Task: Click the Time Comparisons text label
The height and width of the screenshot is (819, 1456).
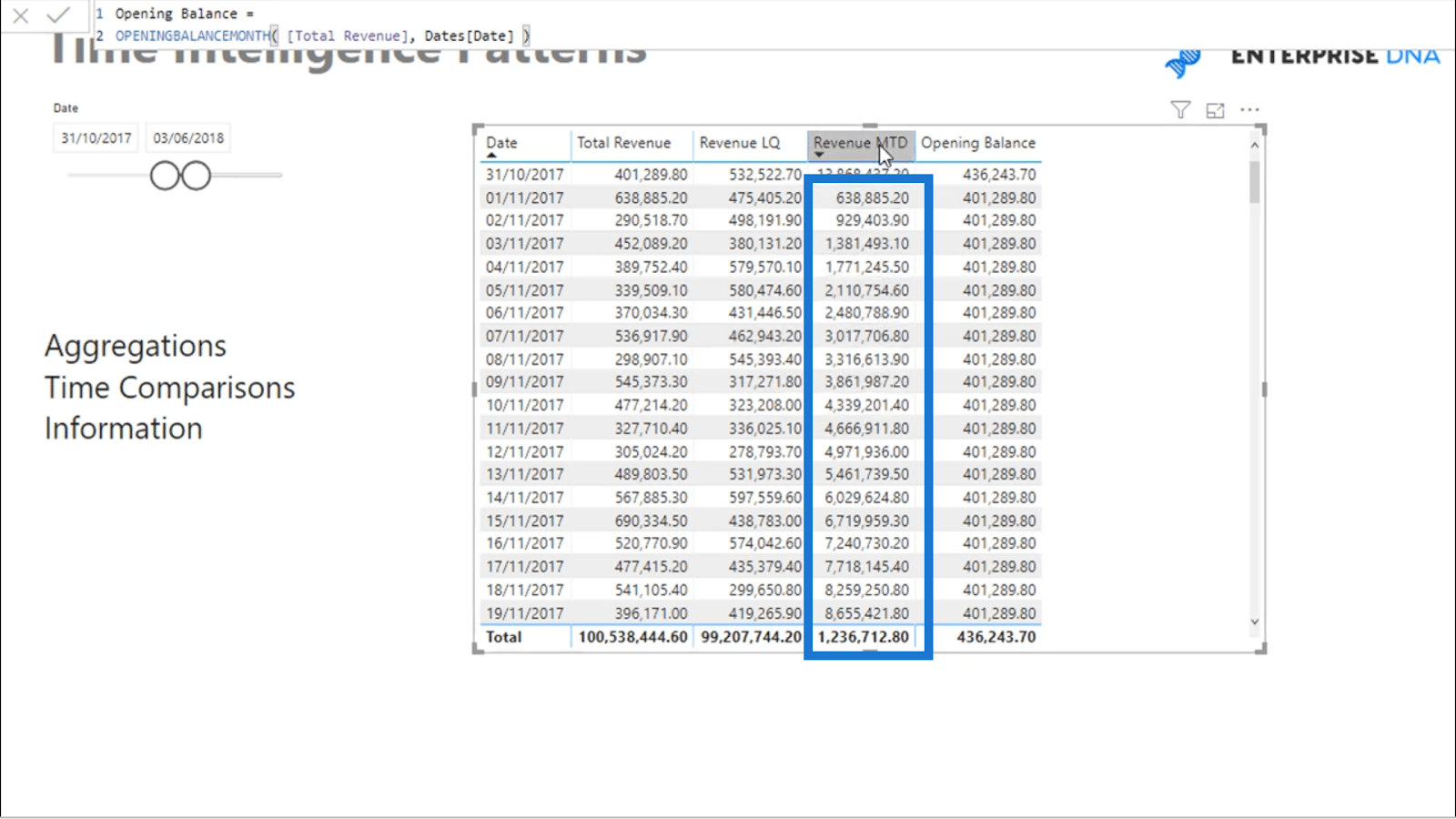Action: [170, 388]
